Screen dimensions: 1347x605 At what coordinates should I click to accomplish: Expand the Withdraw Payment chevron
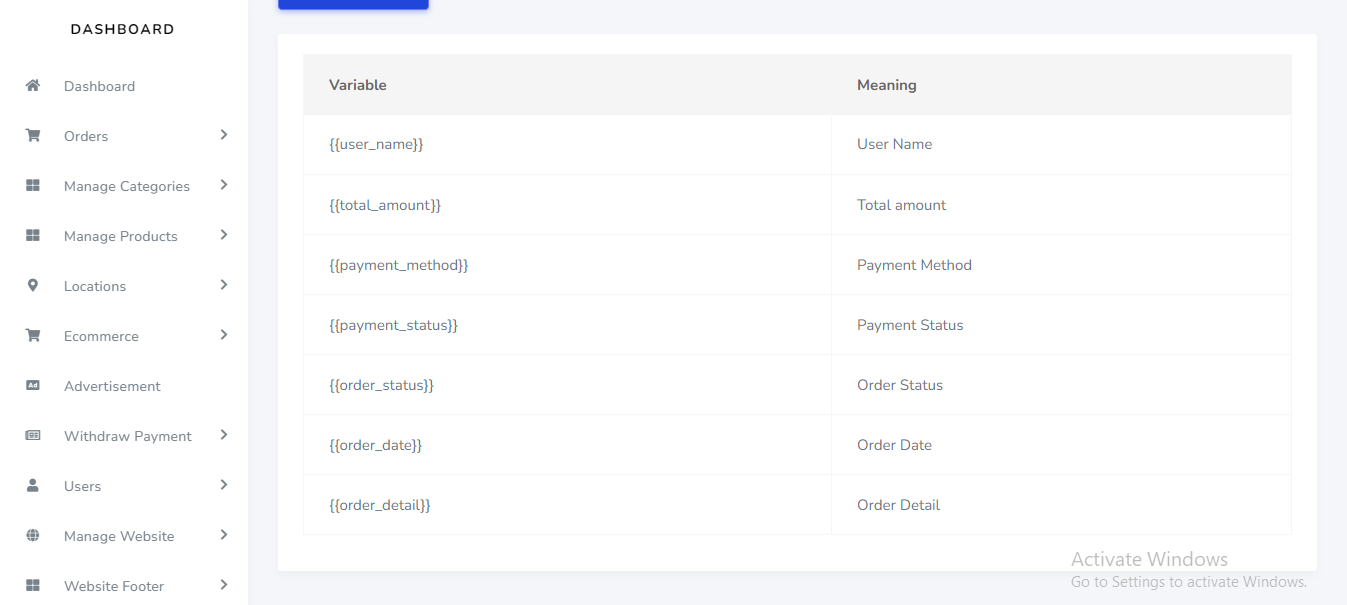[224, 435]
